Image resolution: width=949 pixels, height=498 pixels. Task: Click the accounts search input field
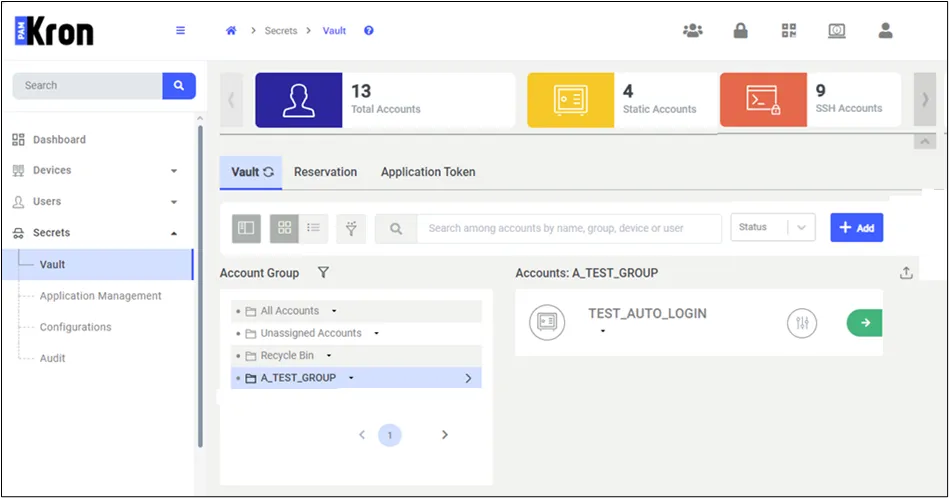pyautogui.click(x=569, y=229)
